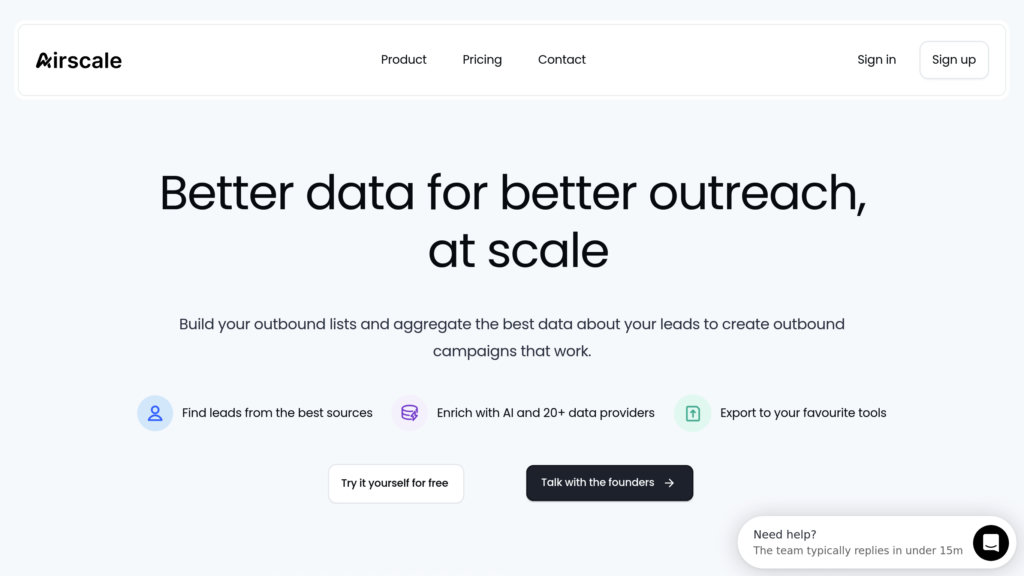Click the green export upload icon
Screen dimensions: 1024x576
[x=692, y=413]
